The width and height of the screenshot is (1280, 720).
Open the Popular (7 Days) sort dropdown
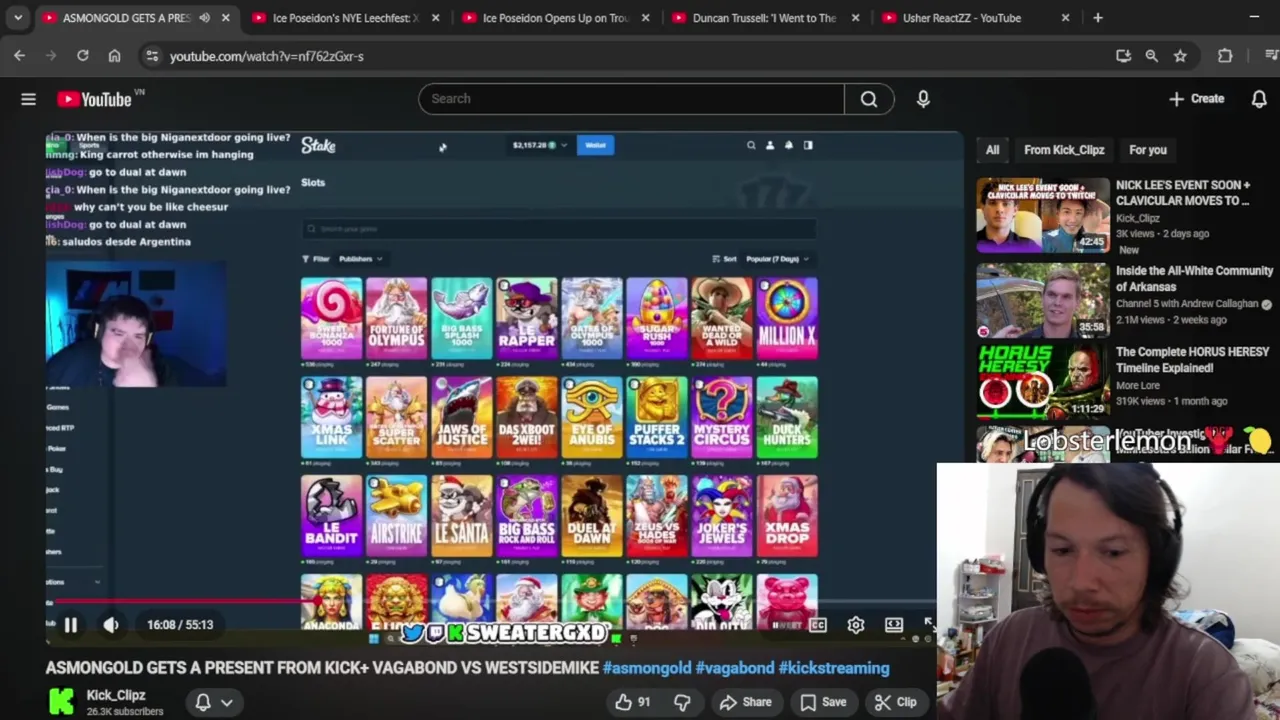[777, 259]
